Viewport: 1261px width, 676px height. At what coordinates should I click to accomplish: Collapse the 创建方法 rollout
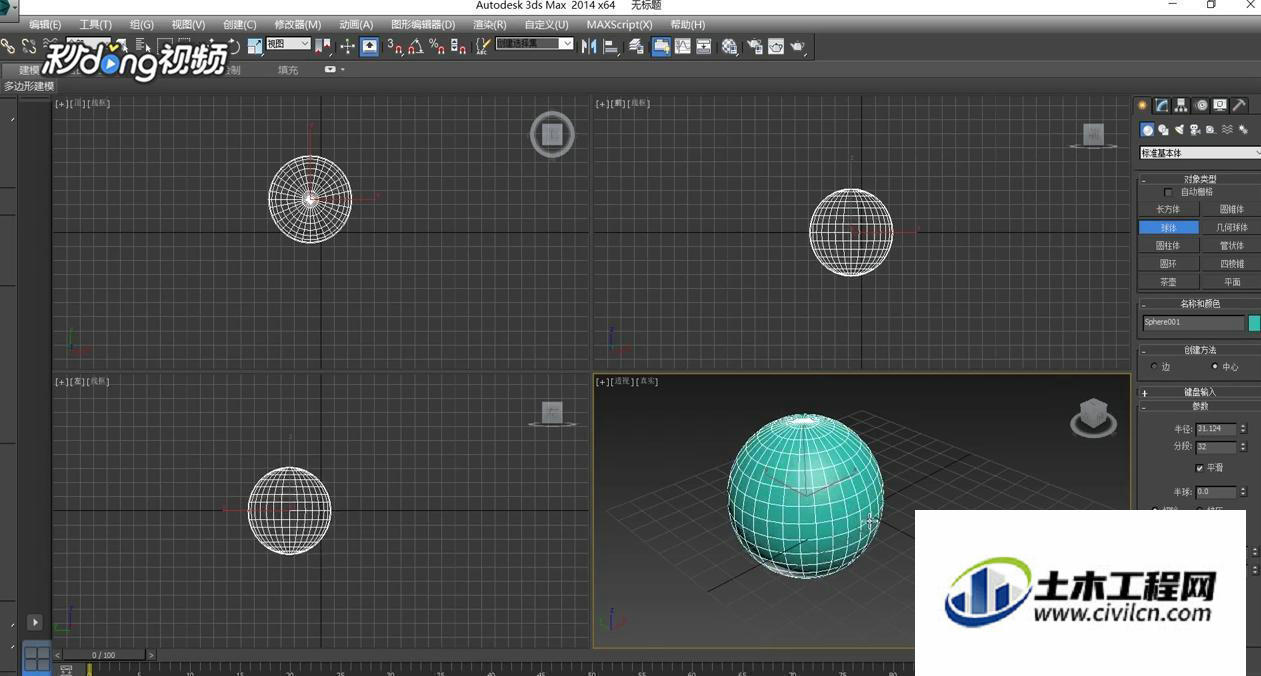pos(1199,350)
